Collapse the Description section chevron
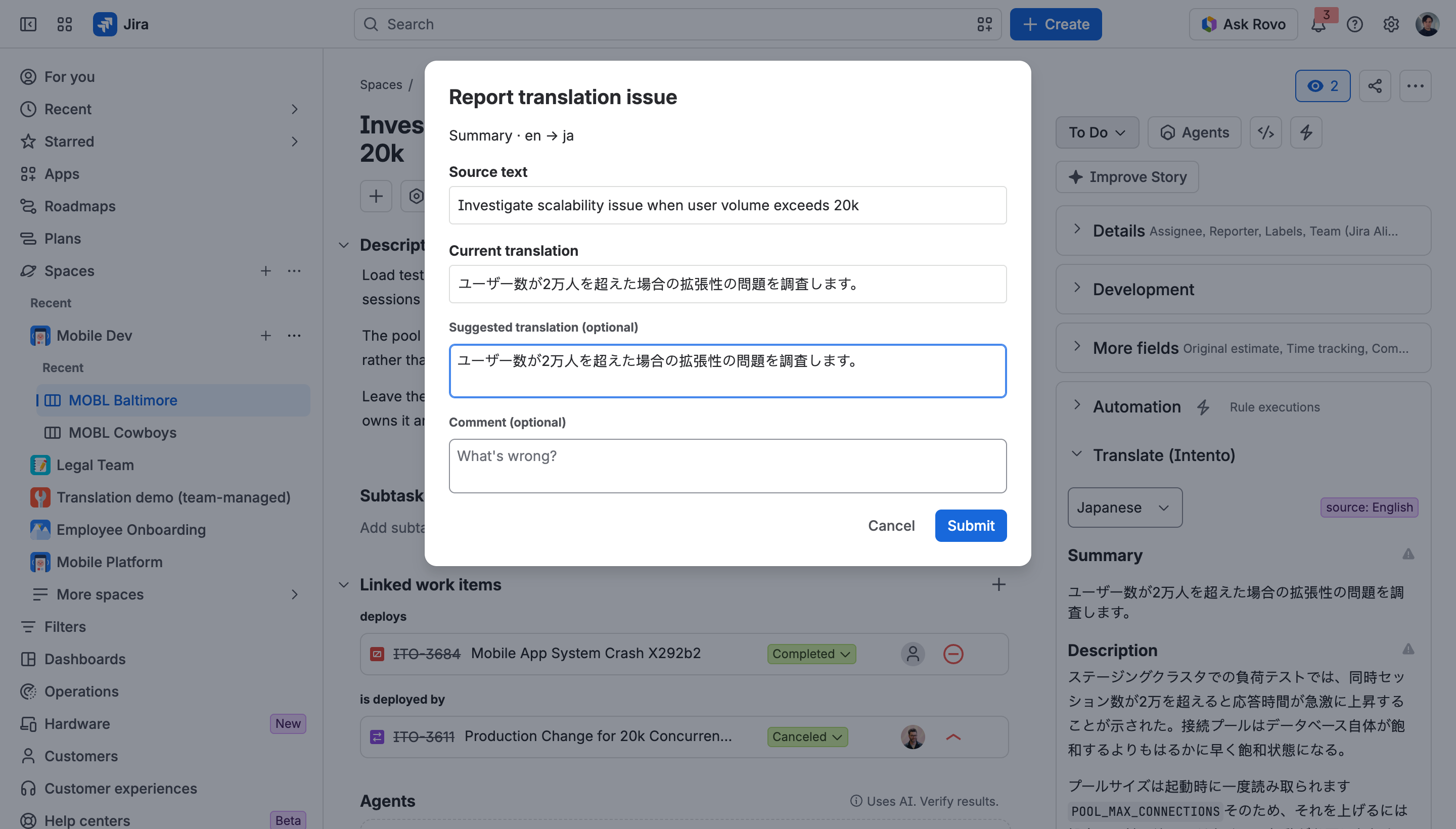The image size is (1456, 829). click(343, 245)
